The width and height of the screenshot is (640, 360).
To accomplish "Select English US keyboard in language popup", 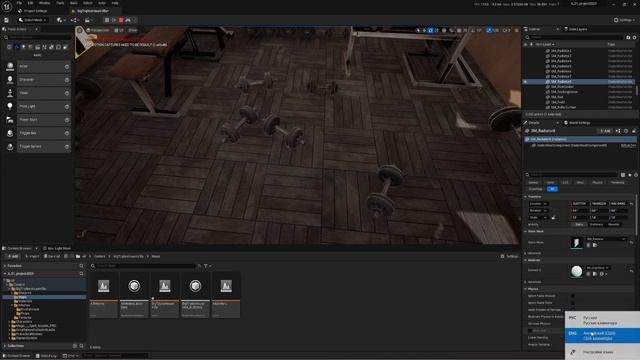I will click(602, 336).
